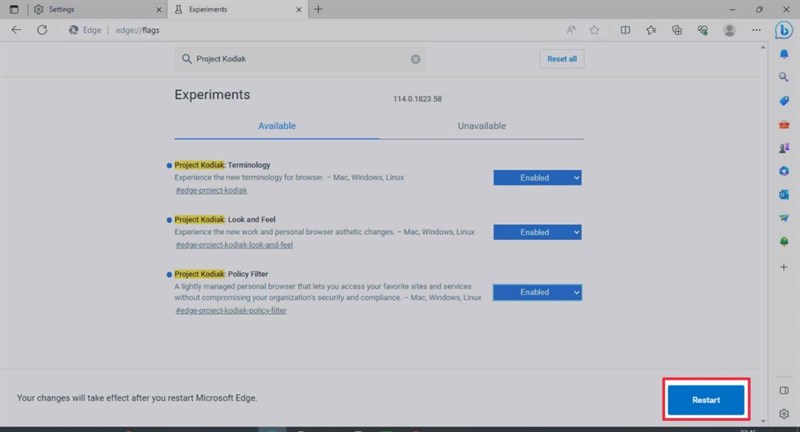Open the Terminology flag's Enabled dropdown
This screenshot has height=432, width=800.
537,177
